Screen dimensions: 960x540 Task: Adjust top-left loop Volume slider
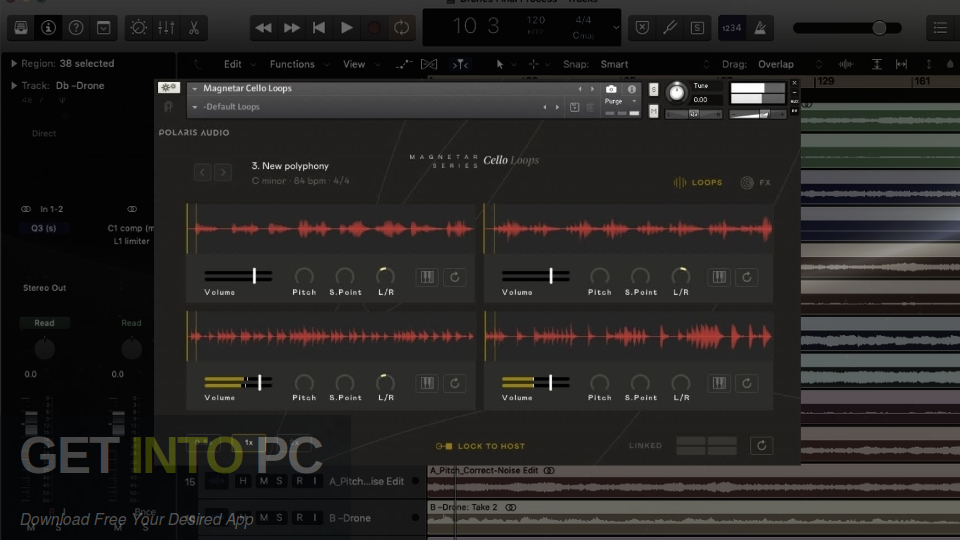(x=238, y=276)
